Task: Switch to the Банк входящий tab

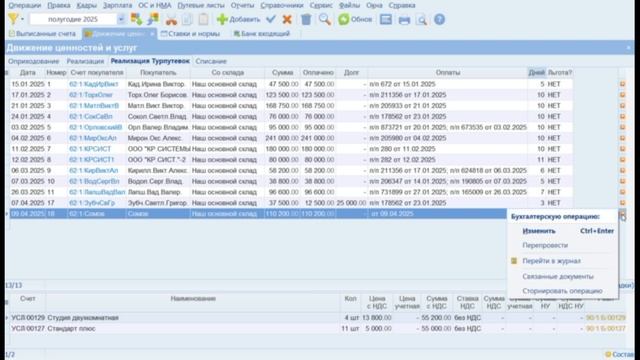Action: coord(262,34)
